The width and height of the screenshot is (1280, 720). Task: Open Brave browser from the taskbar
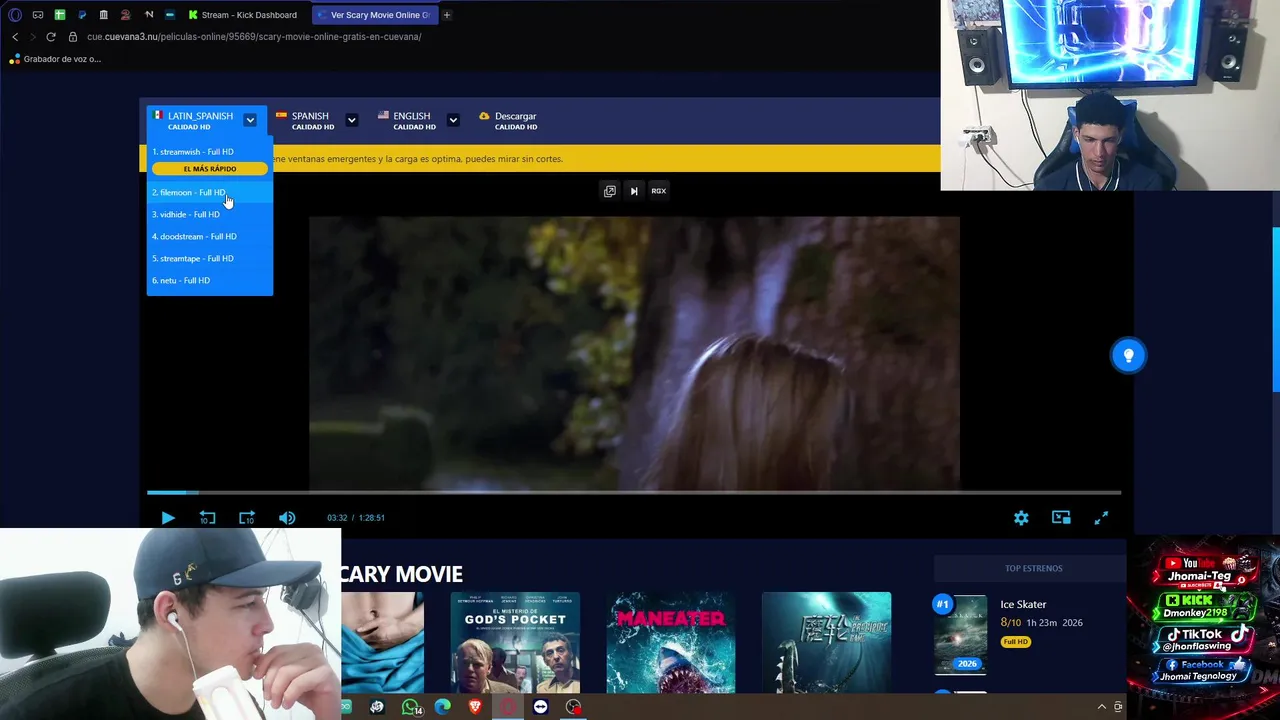click(475, 707)
